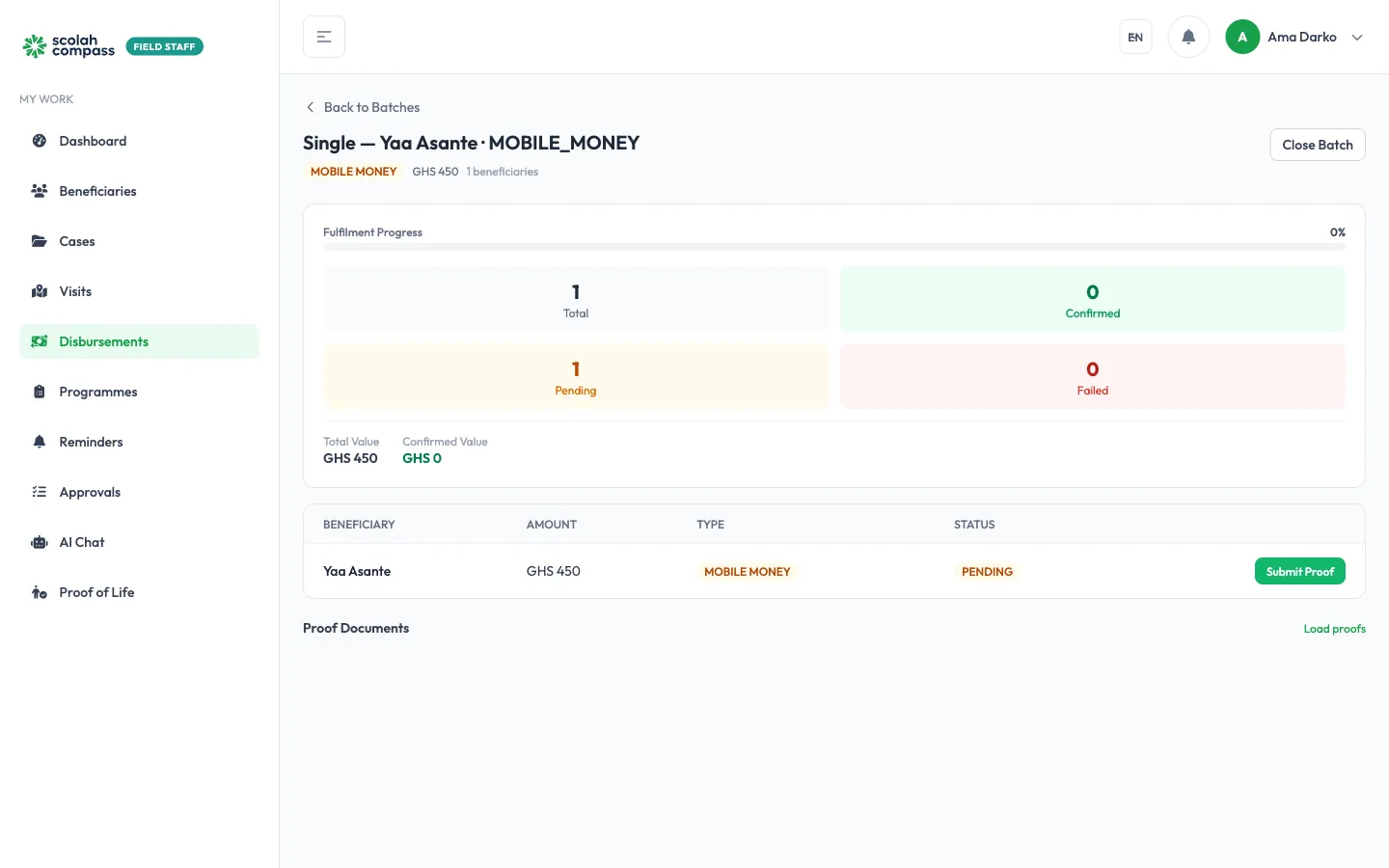Click the Confirmed count card

point(1093,299)
